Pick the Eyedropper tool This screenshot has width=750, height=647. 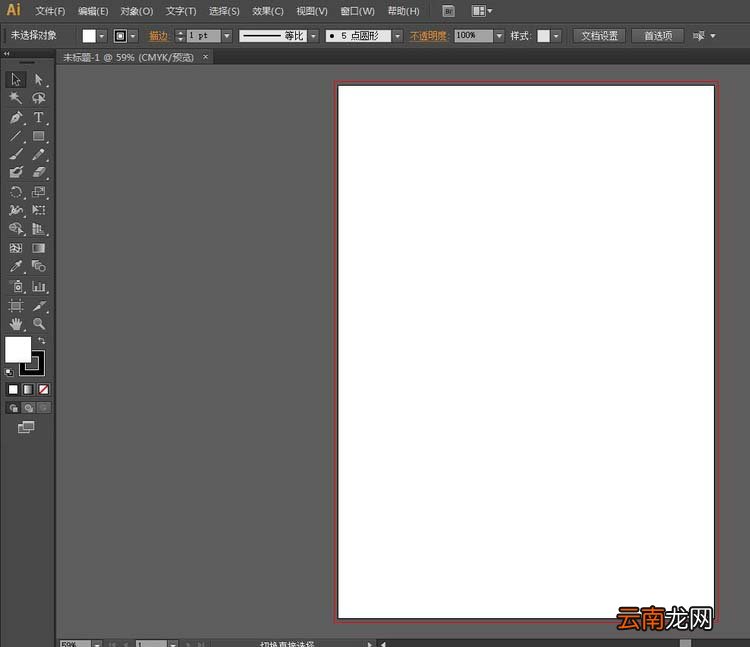coord(16,266)
